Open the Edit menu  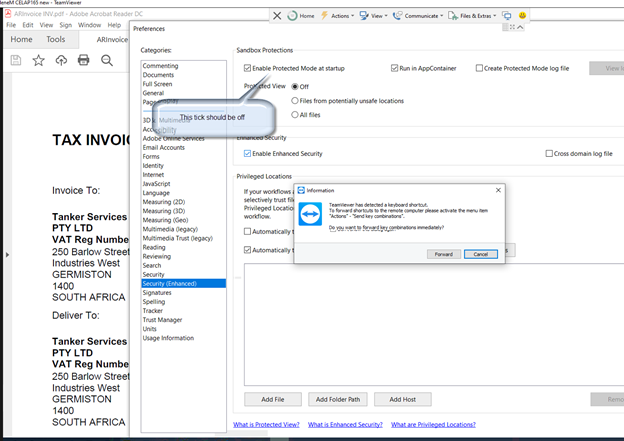29,24
